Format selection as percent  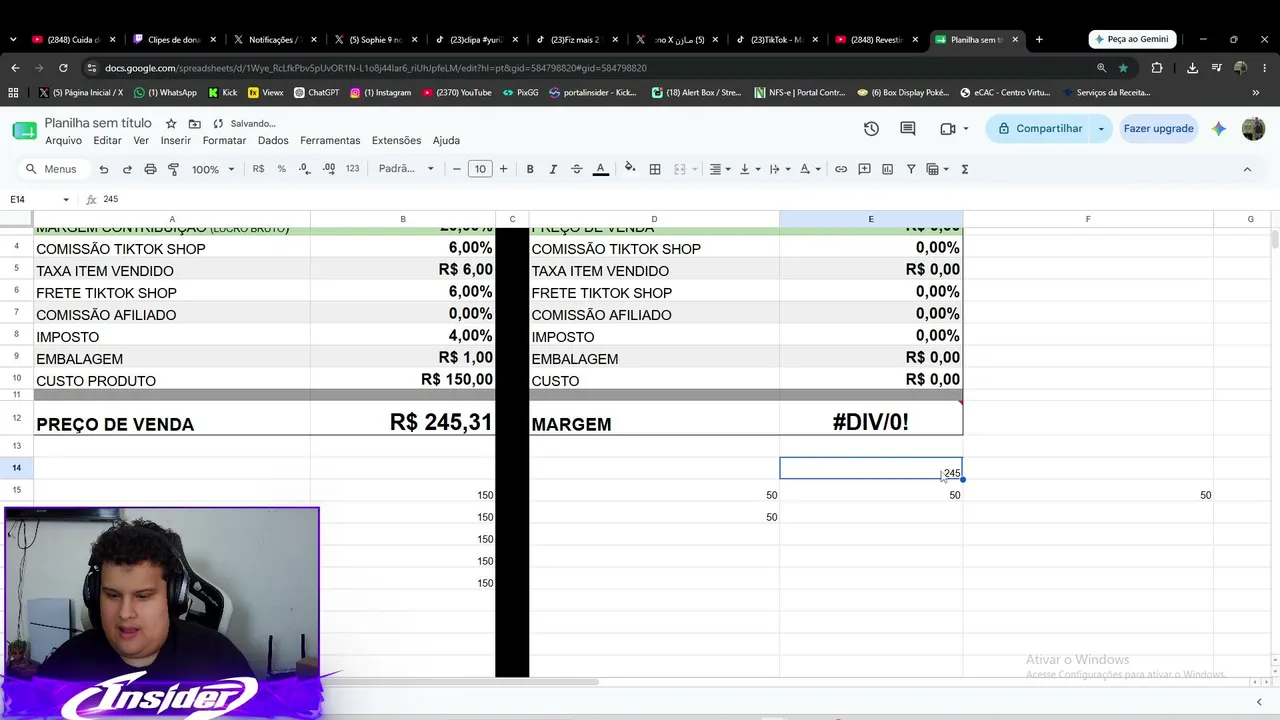tap(282, 169)
